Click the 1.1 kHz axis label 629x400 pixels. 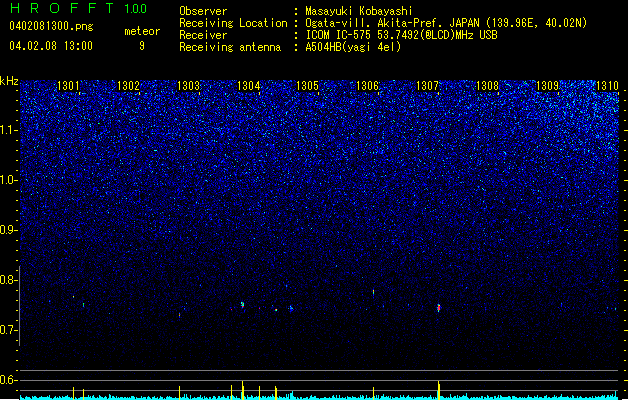[9, 130]
